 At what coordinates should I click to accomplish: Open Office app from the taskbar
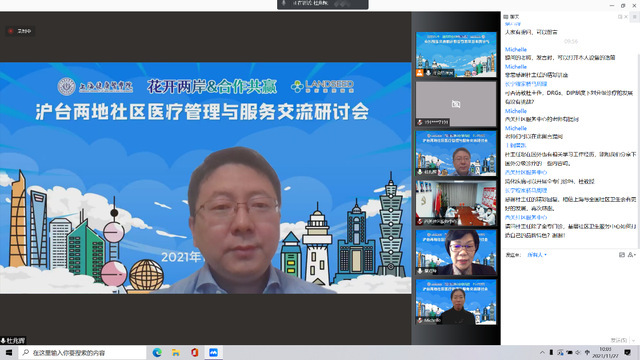pos(195,352)
